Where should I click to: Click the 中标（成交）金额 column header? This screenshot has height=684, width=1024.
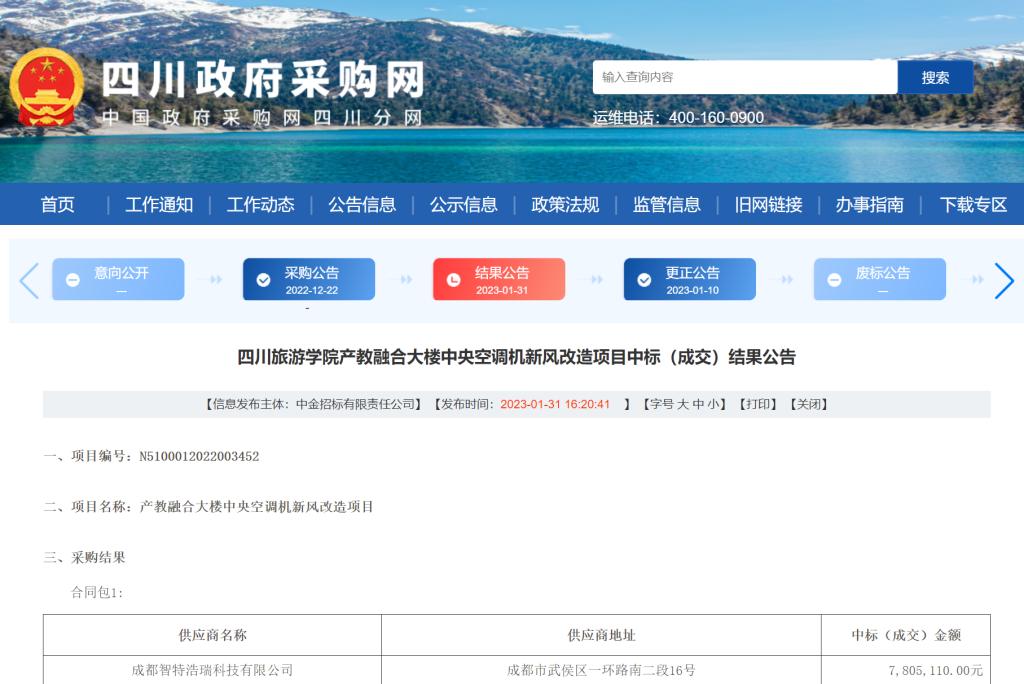coord(906,635)
